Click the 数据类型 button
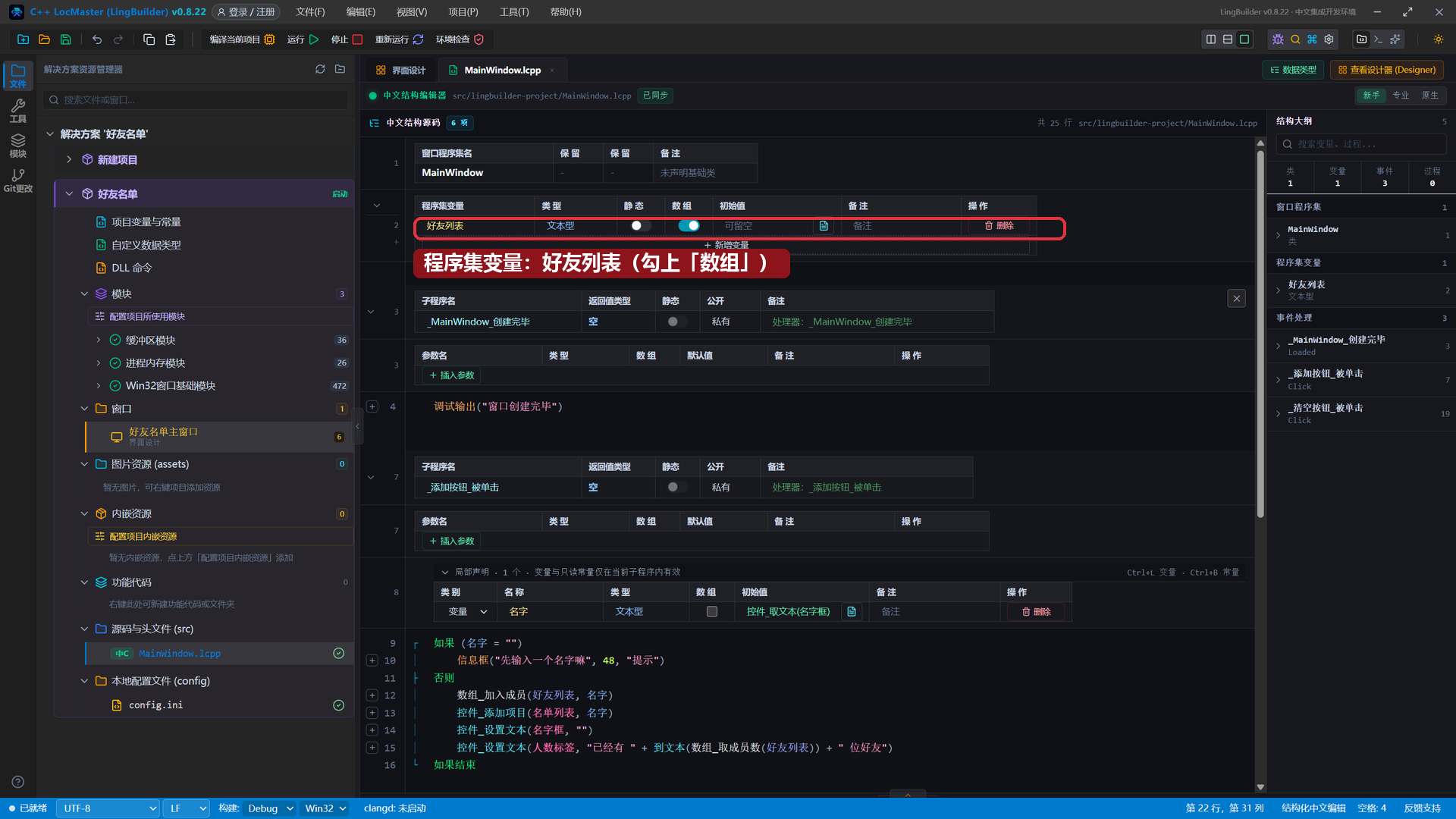Image resolution: width=1456 pixels, height=819 pixels. 1293,70
